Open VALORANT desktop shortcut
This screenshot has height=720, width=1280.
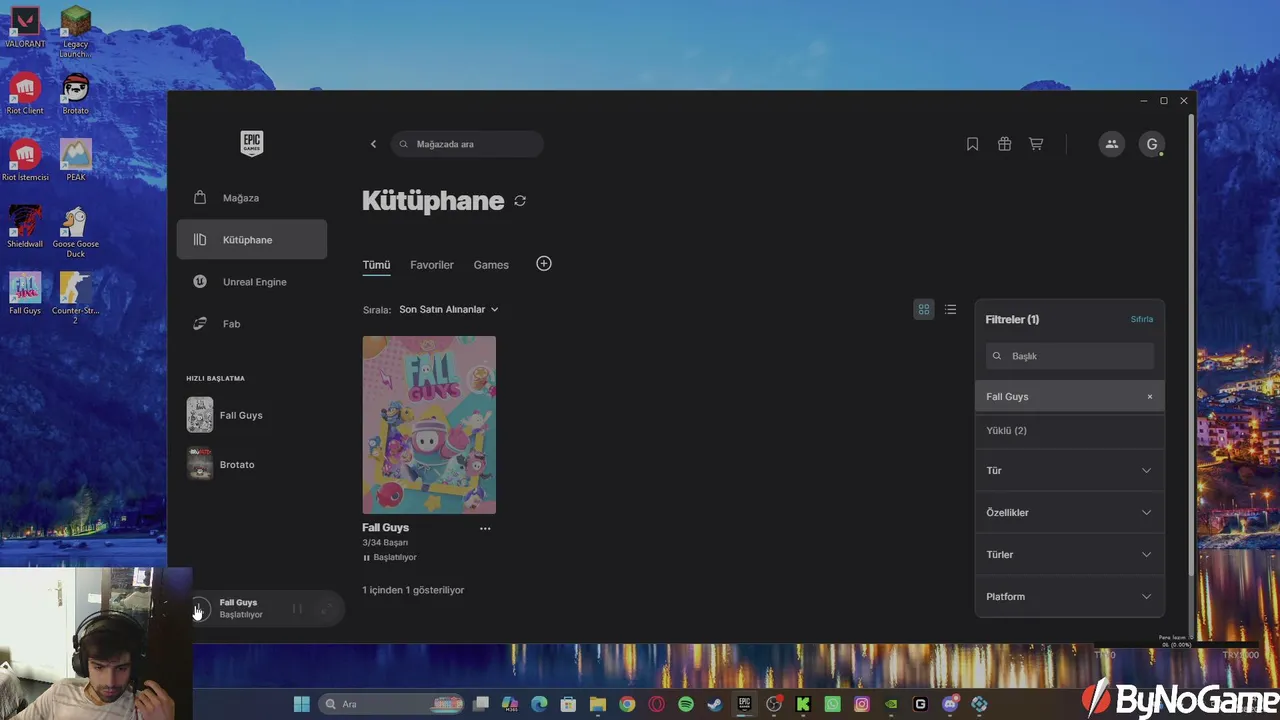pyautogui.click(x=25, y=28)
